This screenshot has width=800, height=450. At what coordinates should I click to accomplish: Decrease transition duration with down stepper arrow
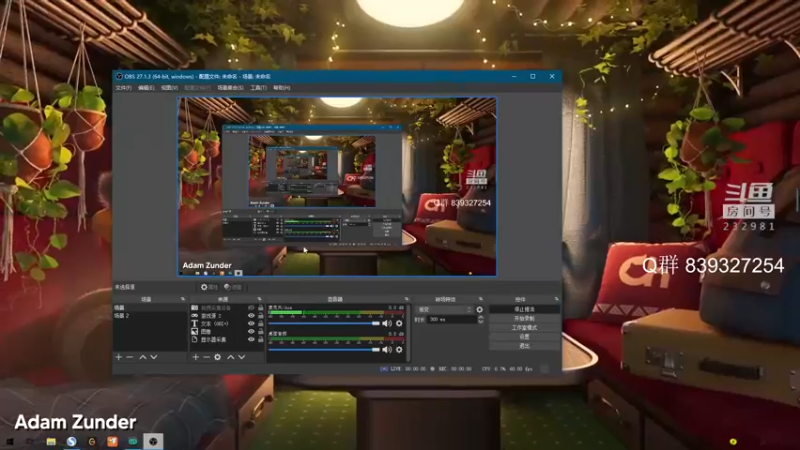[480, 322]
